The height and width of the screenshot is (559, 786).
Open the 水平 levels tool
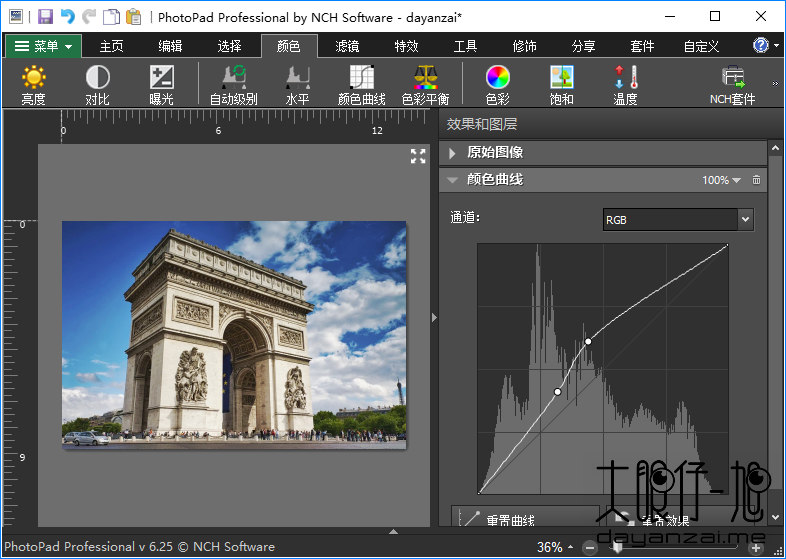[x=298, y=85]
